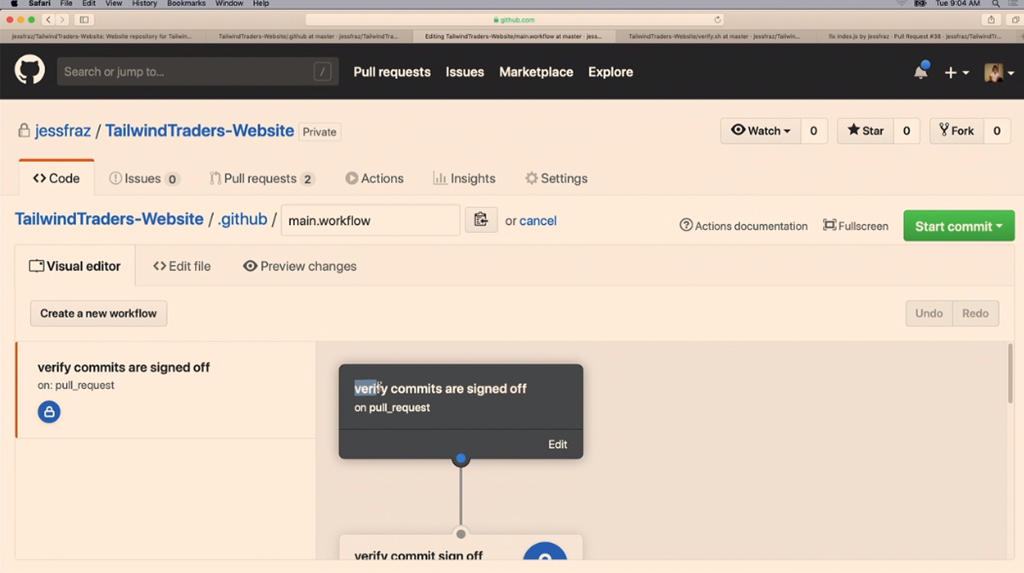Toggle the Safari sidebar button
Viewport: 1024px width, 573px height.
pos(84,20)
